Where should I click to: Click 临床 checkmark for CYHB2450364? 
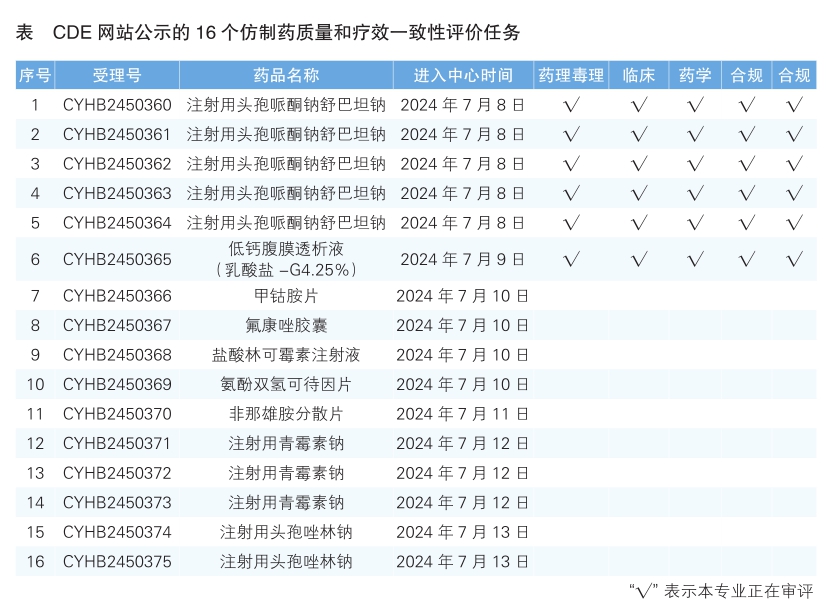coord(639,223)
